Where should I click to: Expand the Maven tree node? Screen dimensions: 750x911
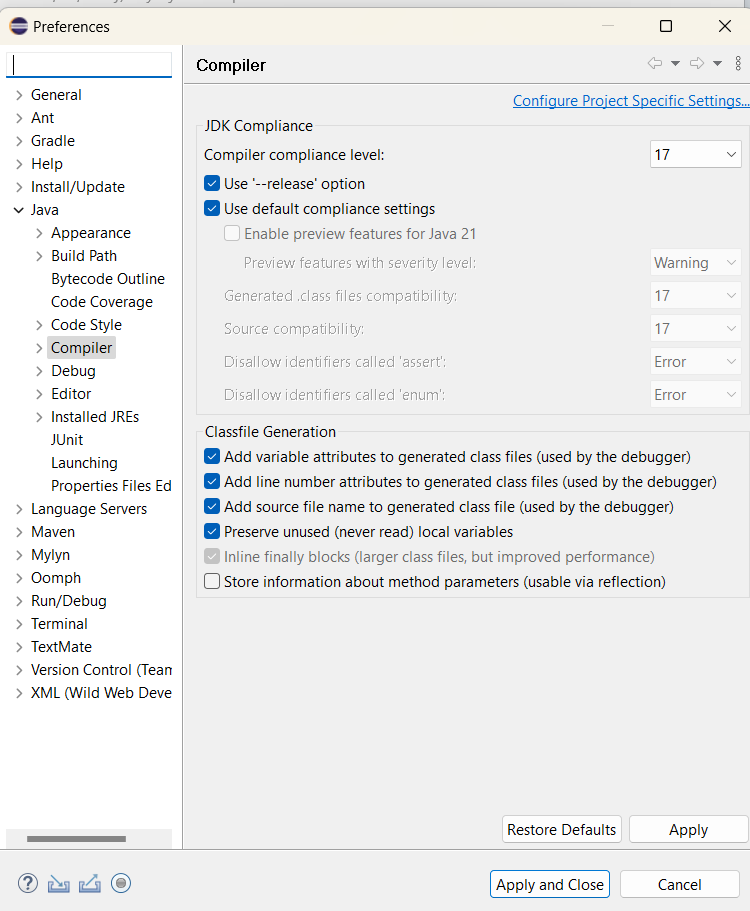click(19, 532)
